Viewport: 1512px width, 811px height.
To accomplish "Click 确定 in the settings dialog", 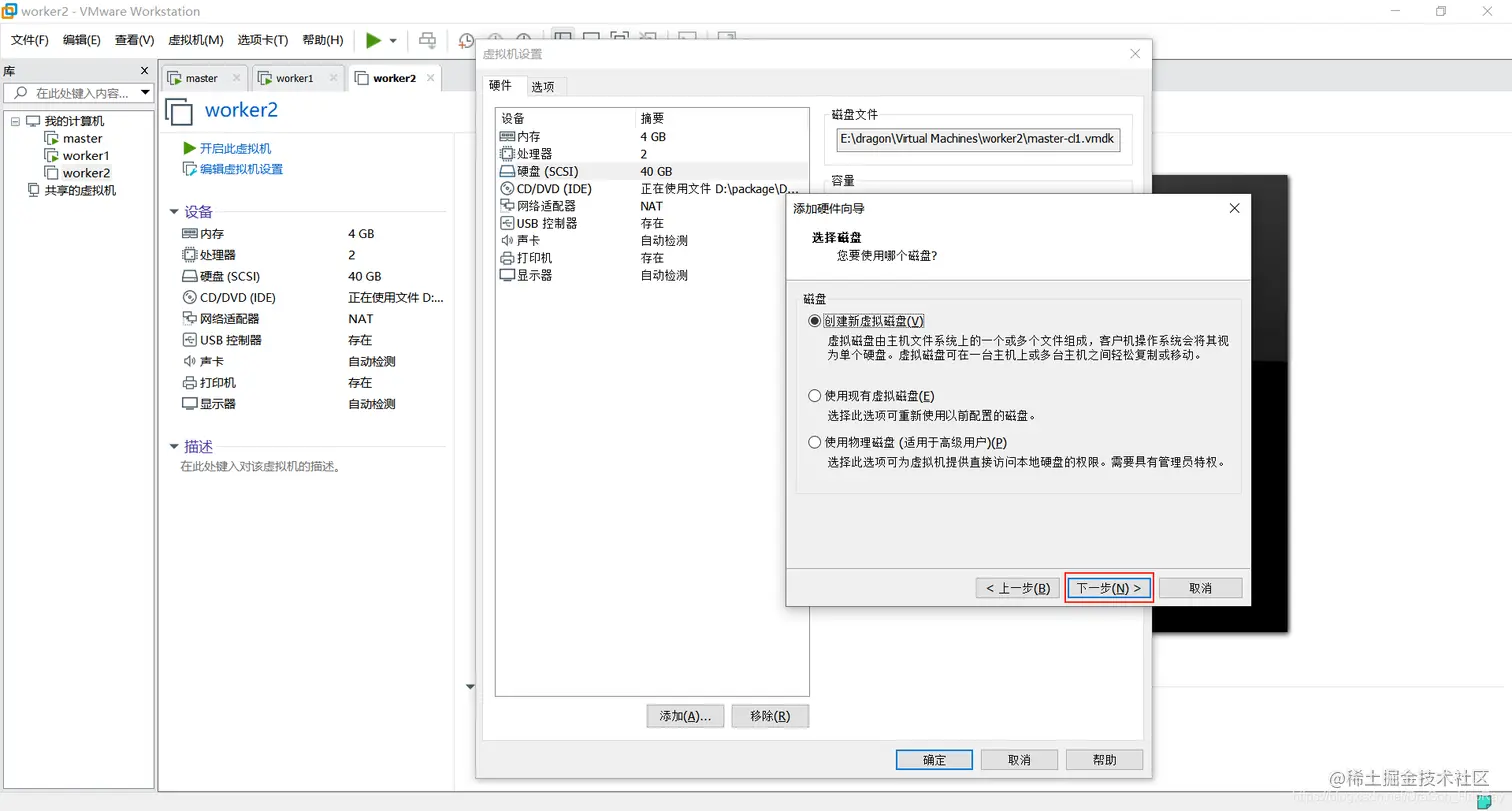I will click(934, 760).
